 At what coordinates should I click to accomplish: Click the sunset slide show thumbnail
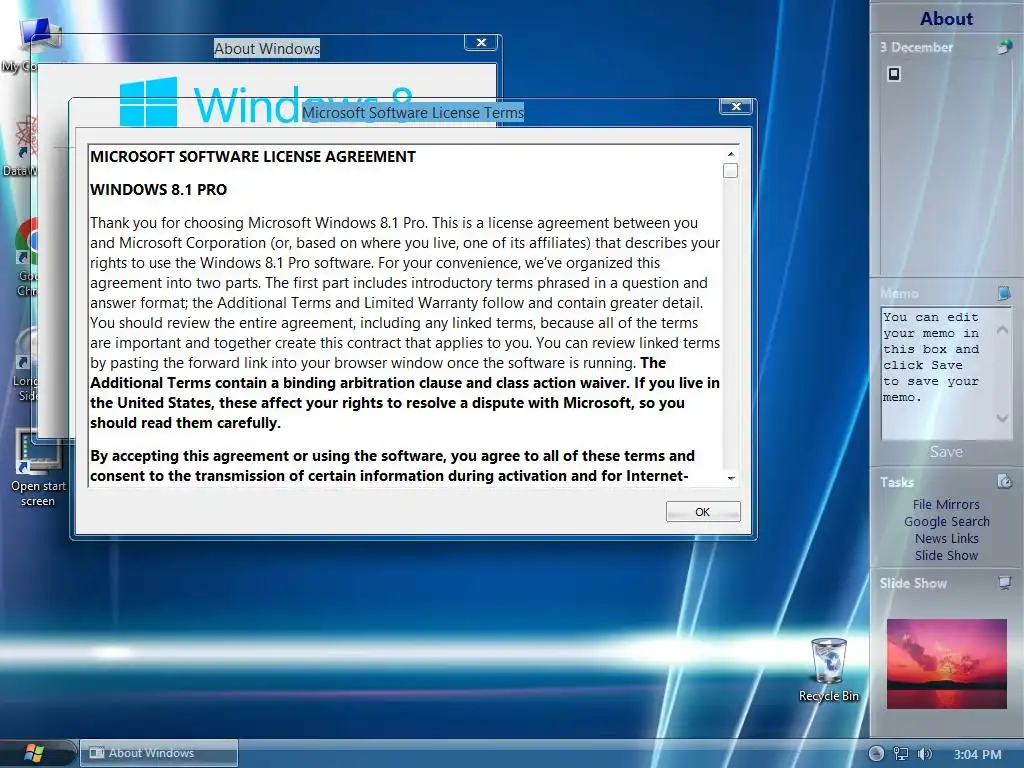coord(946,664)
